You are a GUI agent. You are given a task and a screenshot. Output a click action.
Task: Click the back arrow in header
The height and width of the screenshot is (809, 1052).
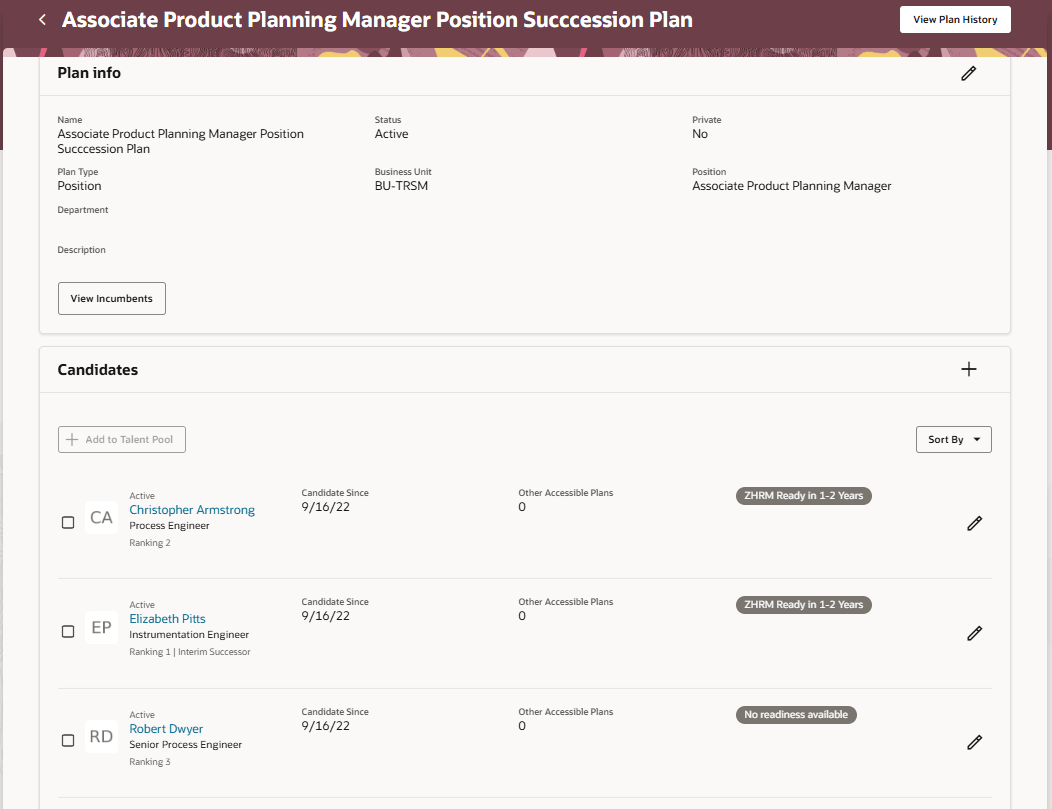[42, 20]
